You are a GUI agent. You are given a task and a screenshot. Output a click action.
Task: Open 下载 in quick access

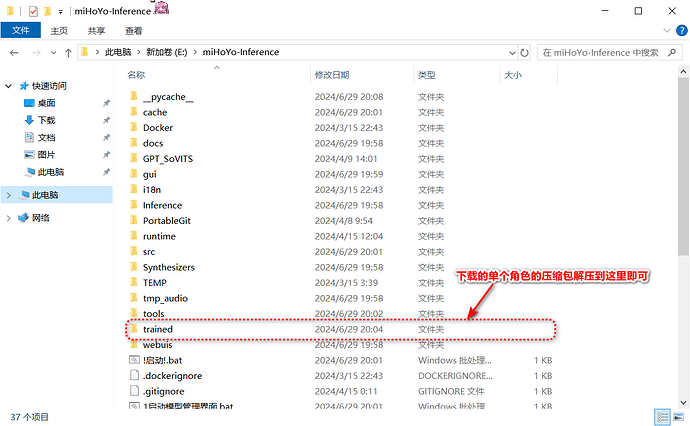coord(46,120)
